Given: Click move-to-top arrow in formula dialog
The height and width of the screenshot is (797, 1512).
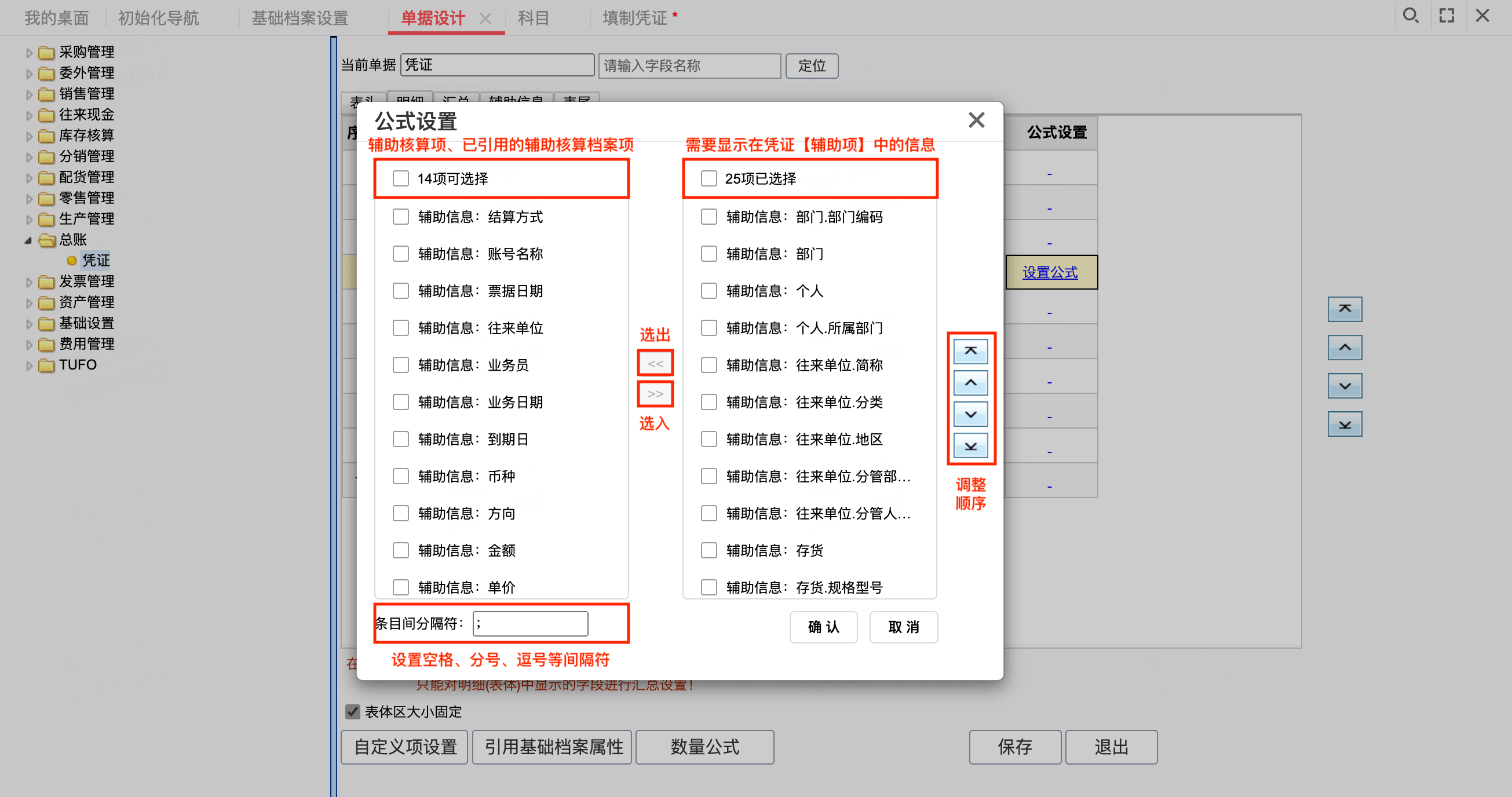Looking at the screenshot, I should pyautogui.click(x=970, y=351).
